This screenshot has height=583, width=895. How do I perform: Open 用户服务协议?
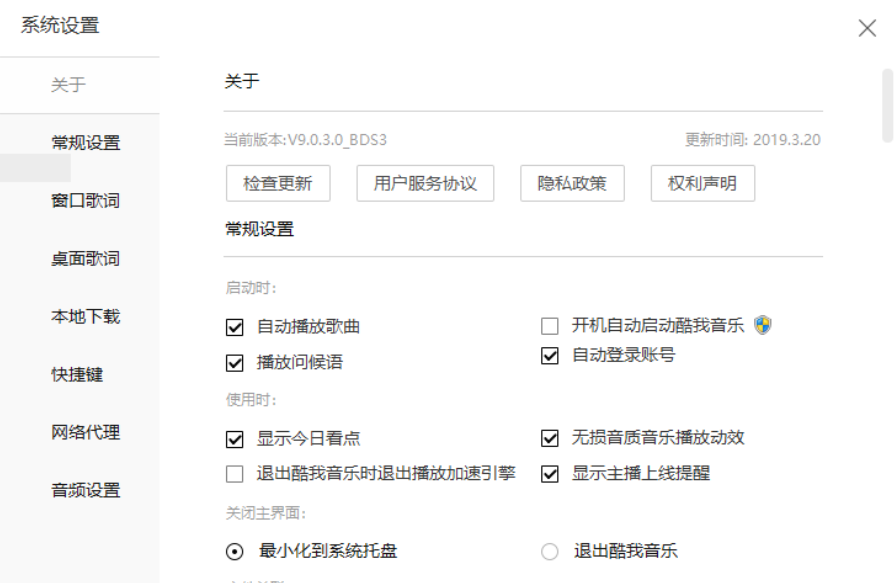coord(425,183)
